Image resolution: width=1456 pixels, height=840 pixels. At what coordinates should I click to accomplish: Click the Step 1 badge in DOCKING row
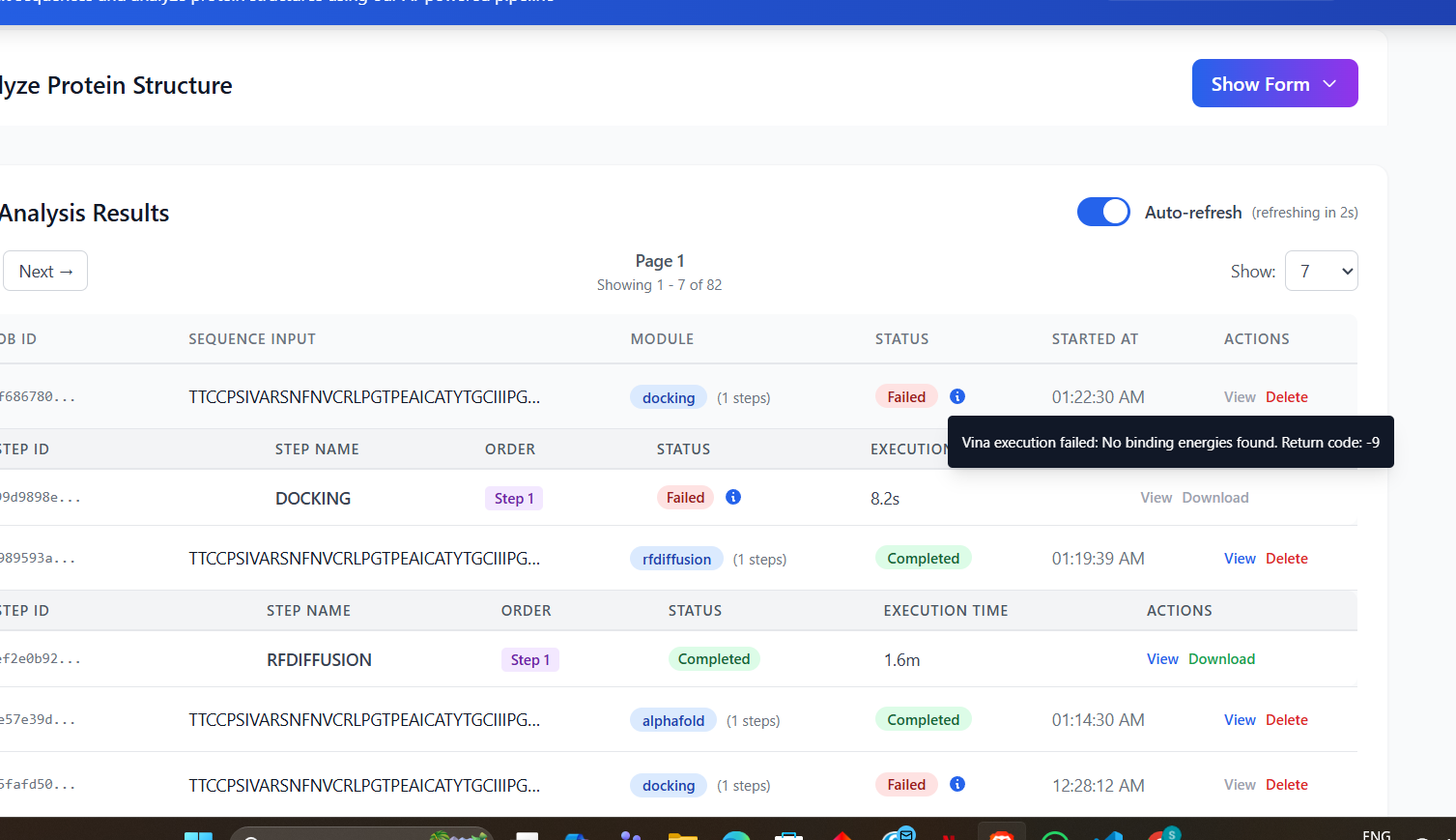tap(514, 499)
